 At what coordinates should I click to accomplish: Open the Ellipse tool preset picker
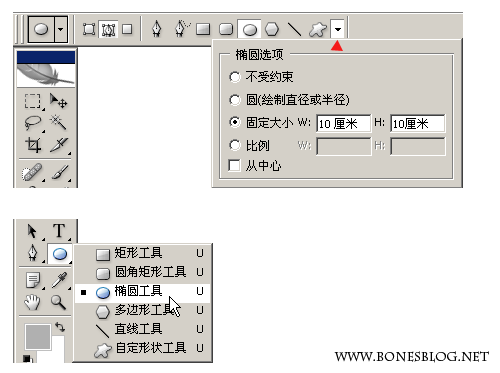41,29
